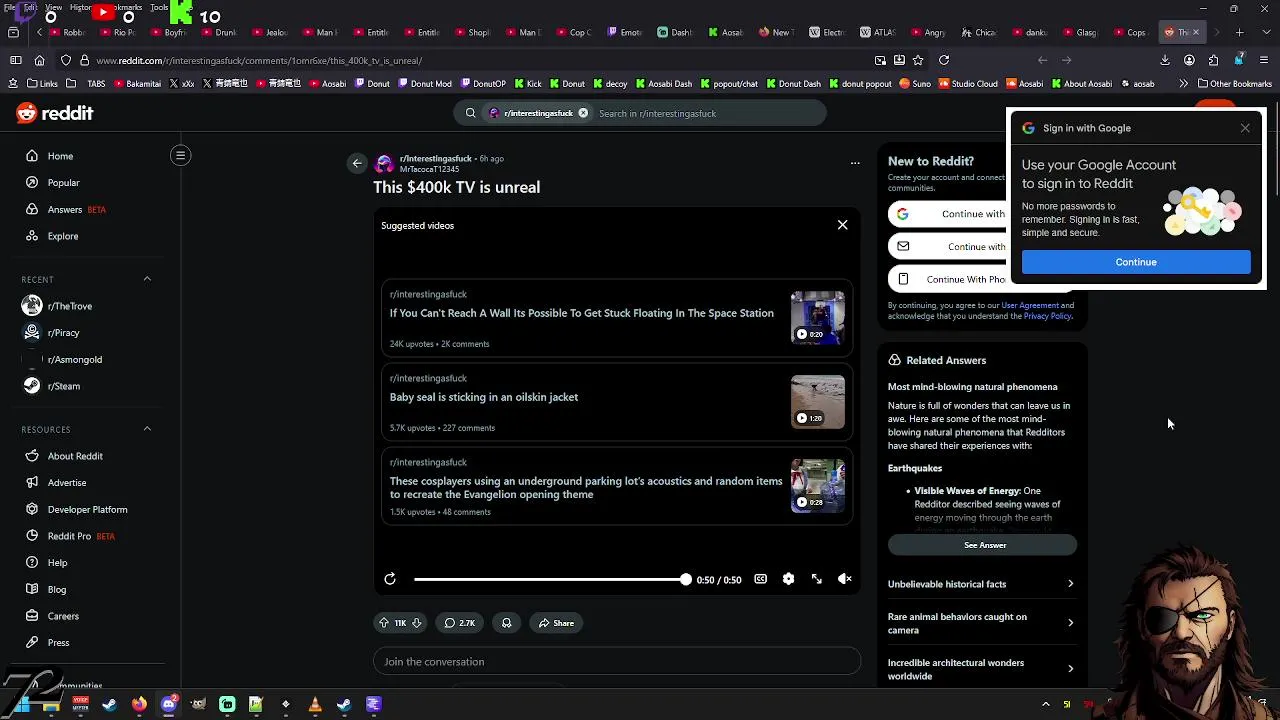Reload the browser page
The image size is (1280, 720).
click(x=943, y=60)
